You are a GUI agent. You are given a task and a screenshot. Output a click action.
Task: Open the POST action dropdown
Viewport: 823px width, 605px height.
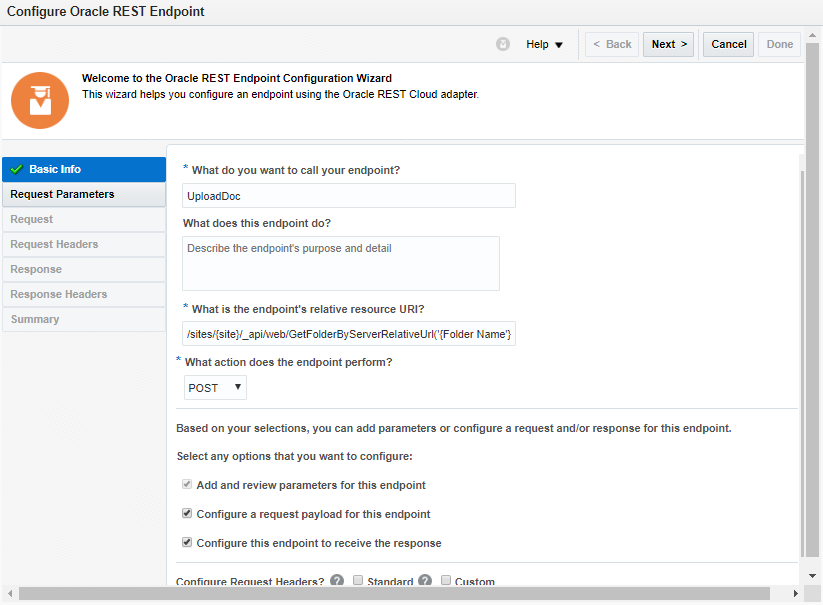[x=215, y=388]
